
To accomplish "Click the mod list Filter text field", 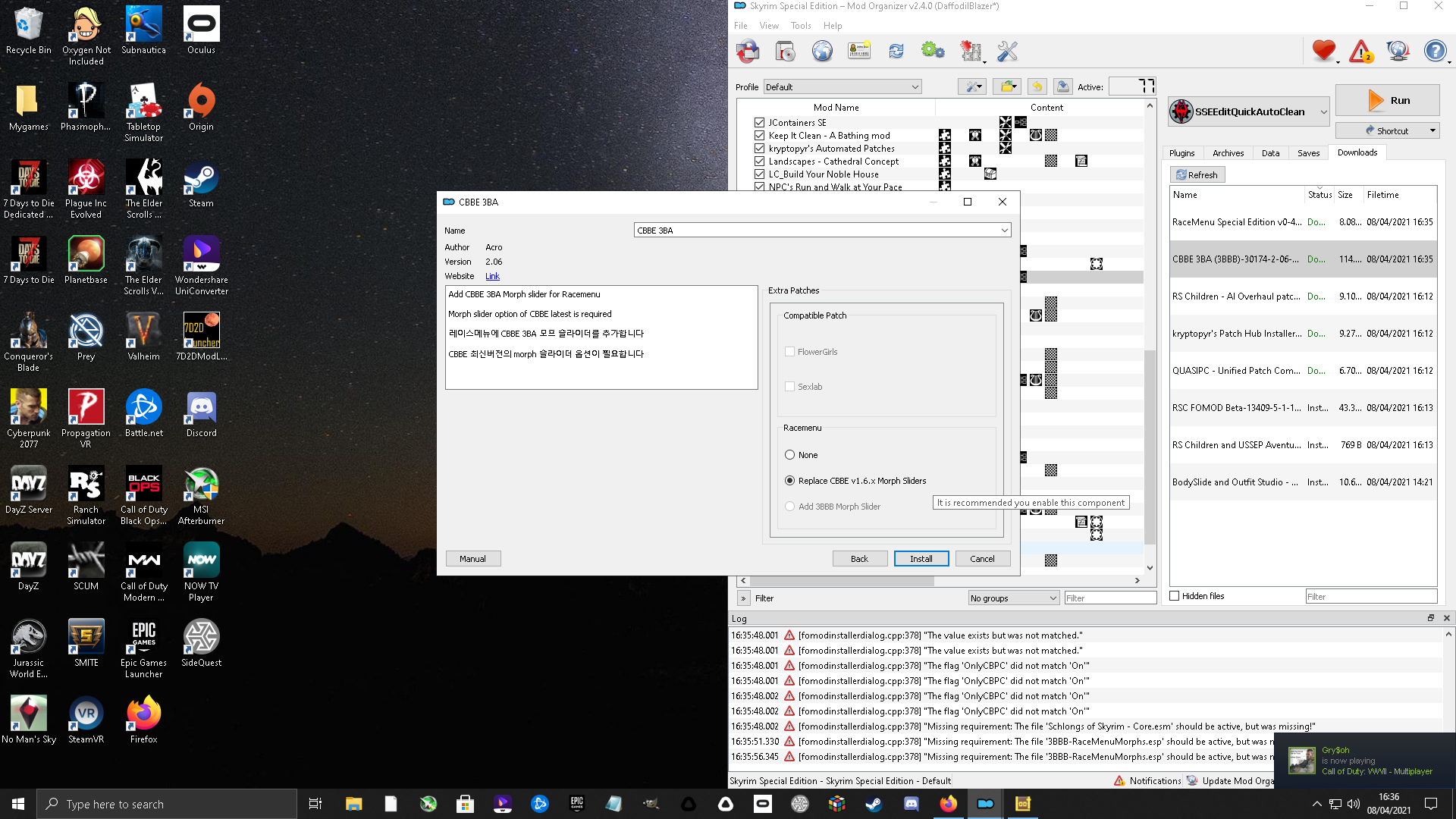I will 1110,598.
